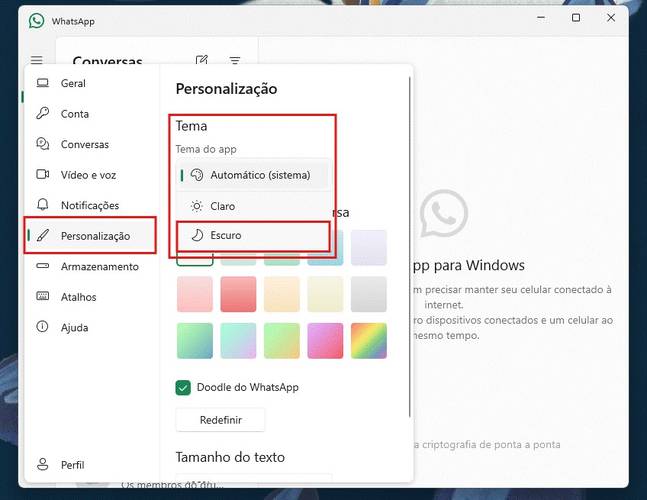This screenshot has height=500, width=647.
Task: Choose Automático (sistema) theme option
Action: pyautogui.click(x=253, y=175)
